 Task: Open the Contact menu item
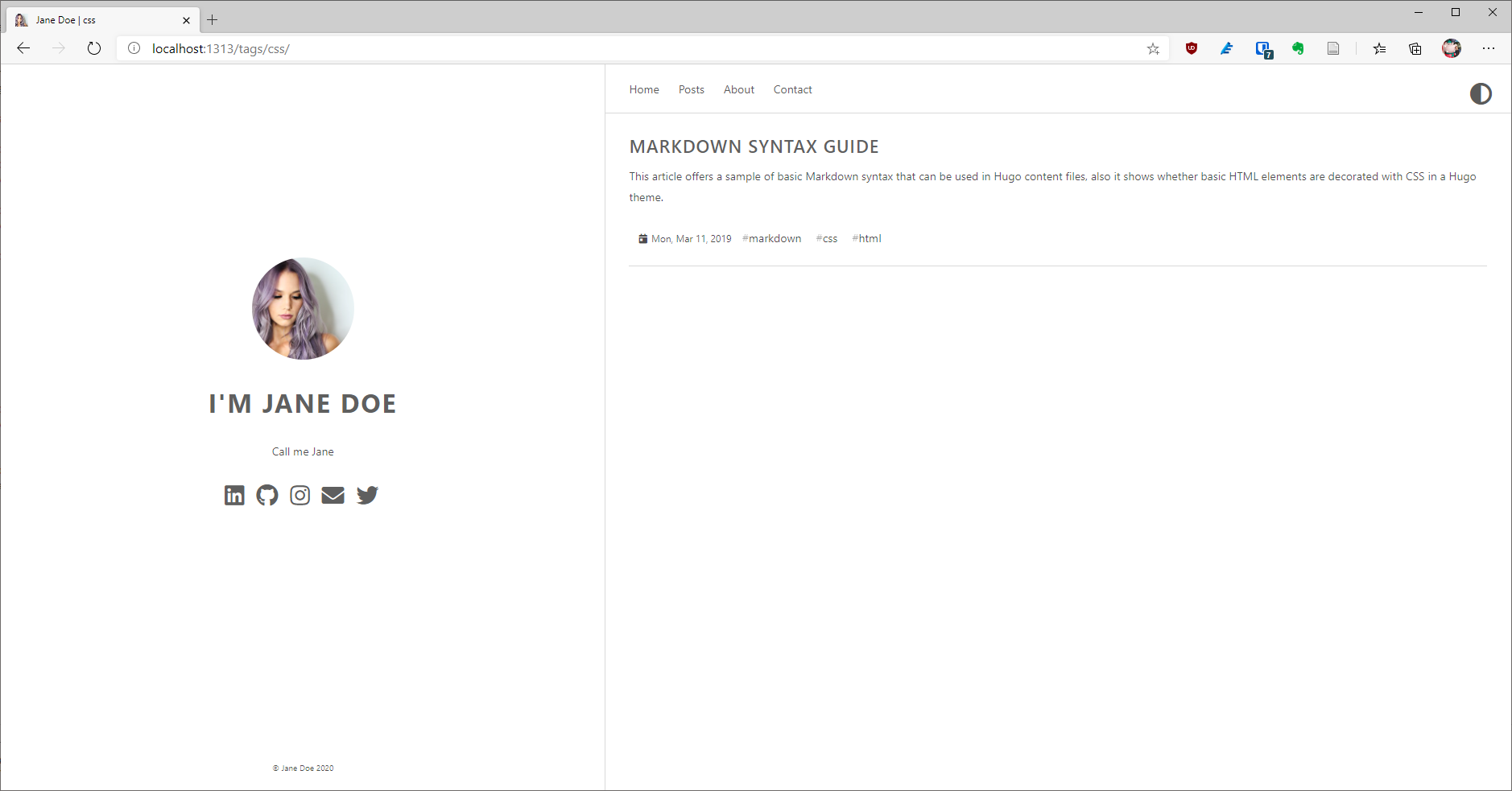tap(793, 89)
